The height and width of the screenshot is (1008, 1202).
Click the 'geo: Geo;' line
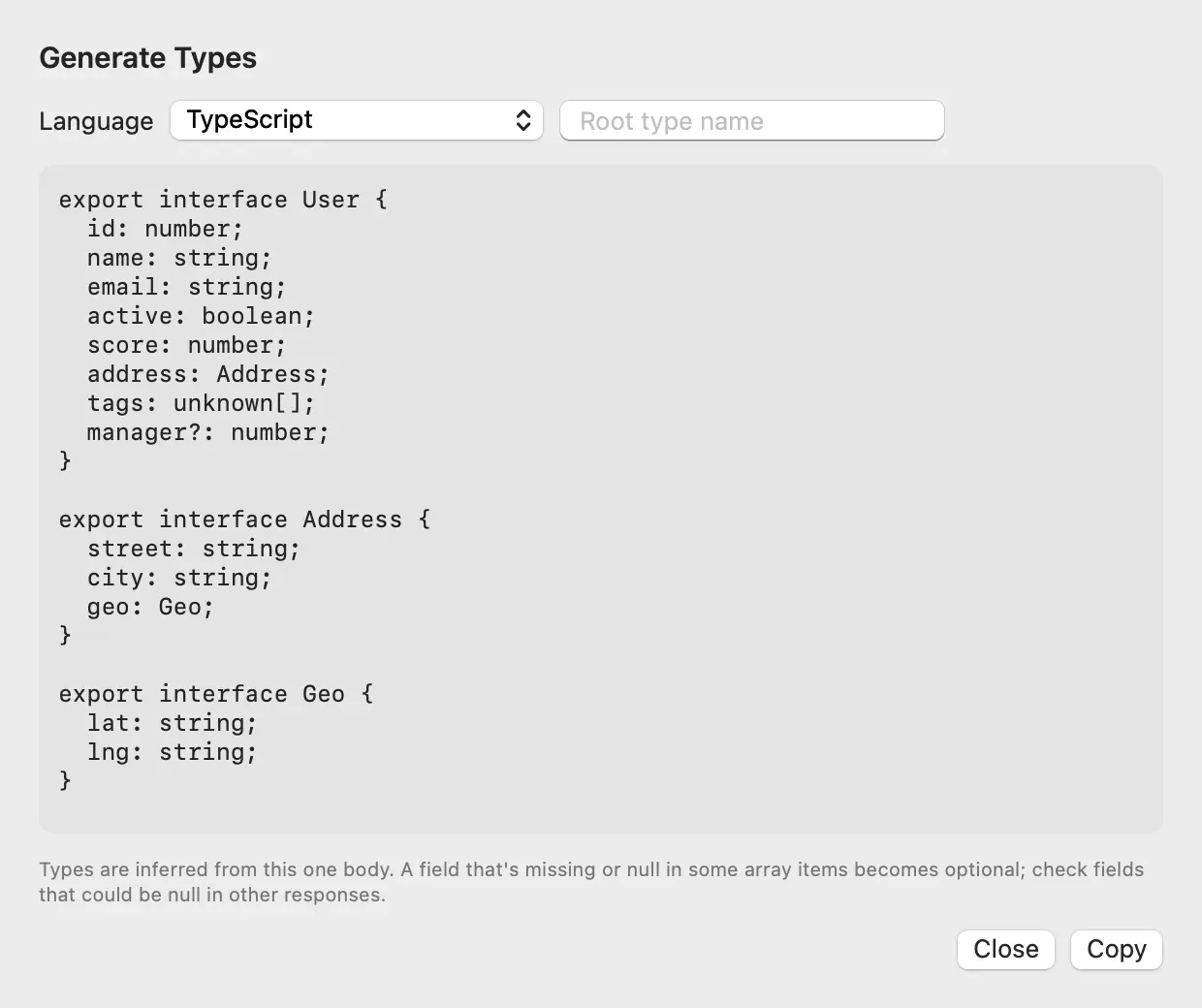tap(150, 607)
